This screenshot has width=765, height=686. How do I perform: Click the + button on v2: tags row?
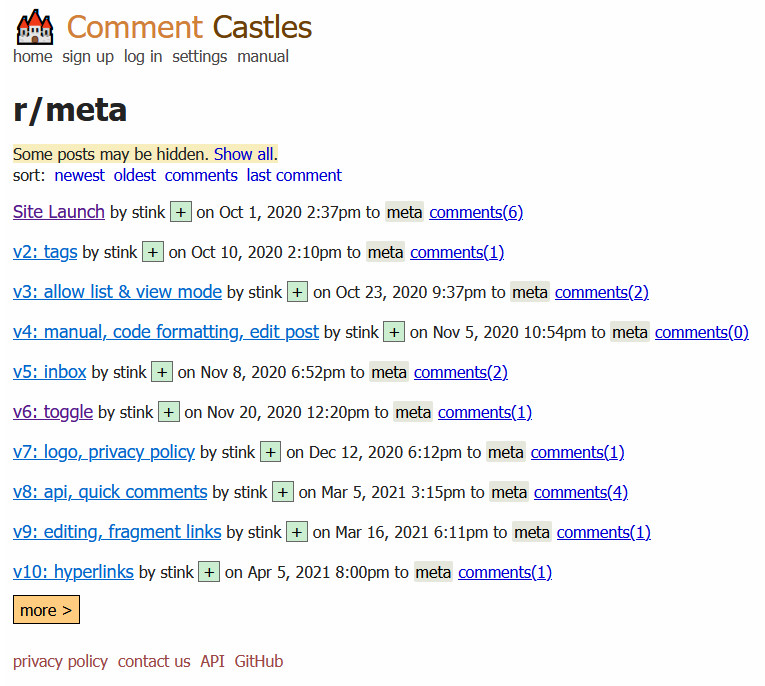pyautogui.click(x=153, y=252)
